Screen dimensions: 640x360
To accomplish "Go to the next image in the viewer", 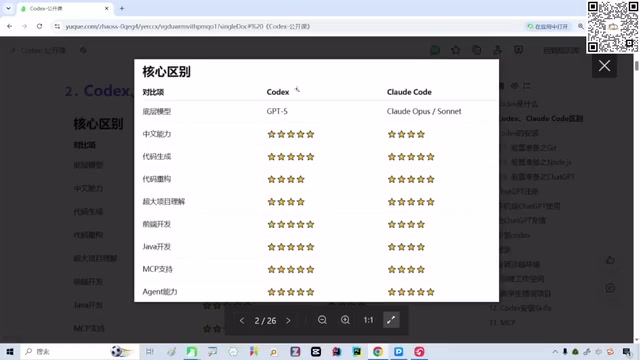I will tap(288, 321).
